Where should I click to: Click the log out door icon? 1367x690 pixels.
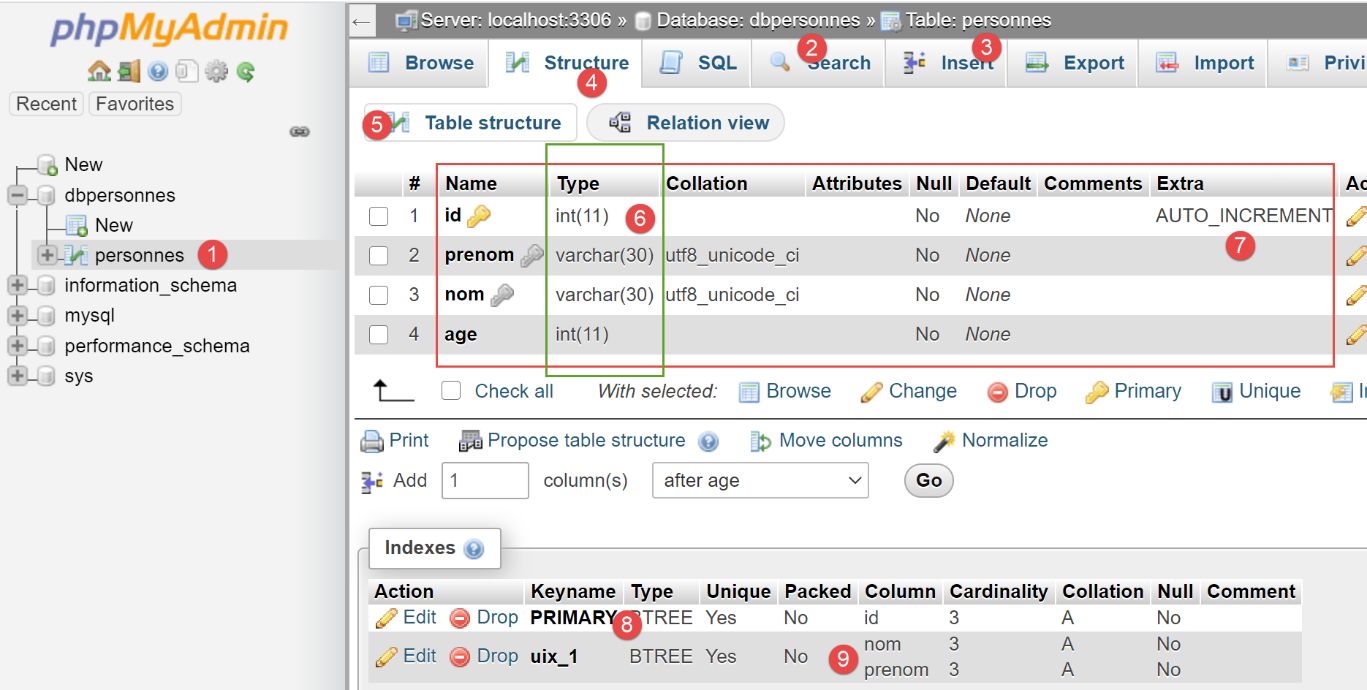(128, 71)
